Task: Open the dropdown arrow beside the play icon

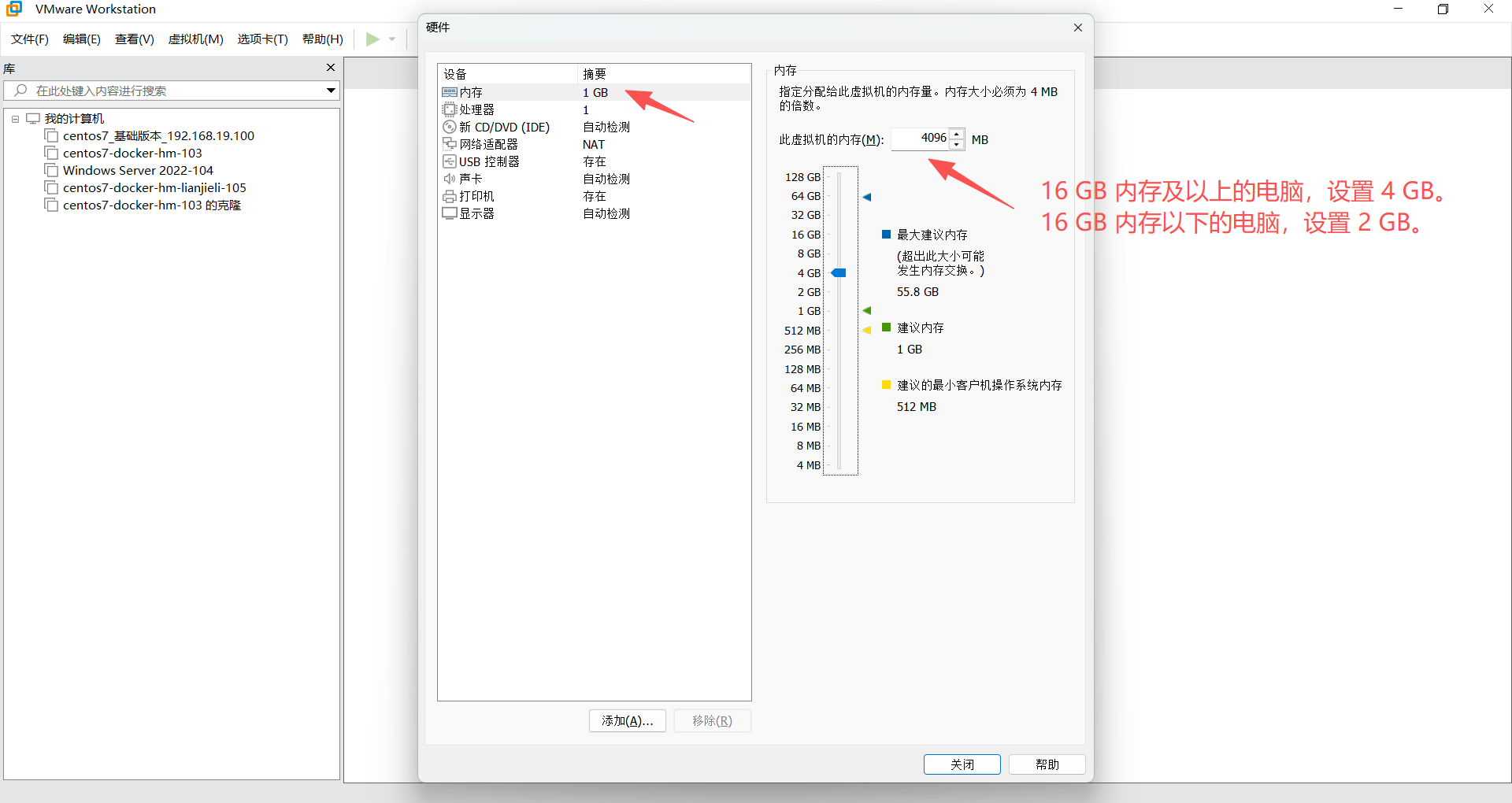Action: 392,39
